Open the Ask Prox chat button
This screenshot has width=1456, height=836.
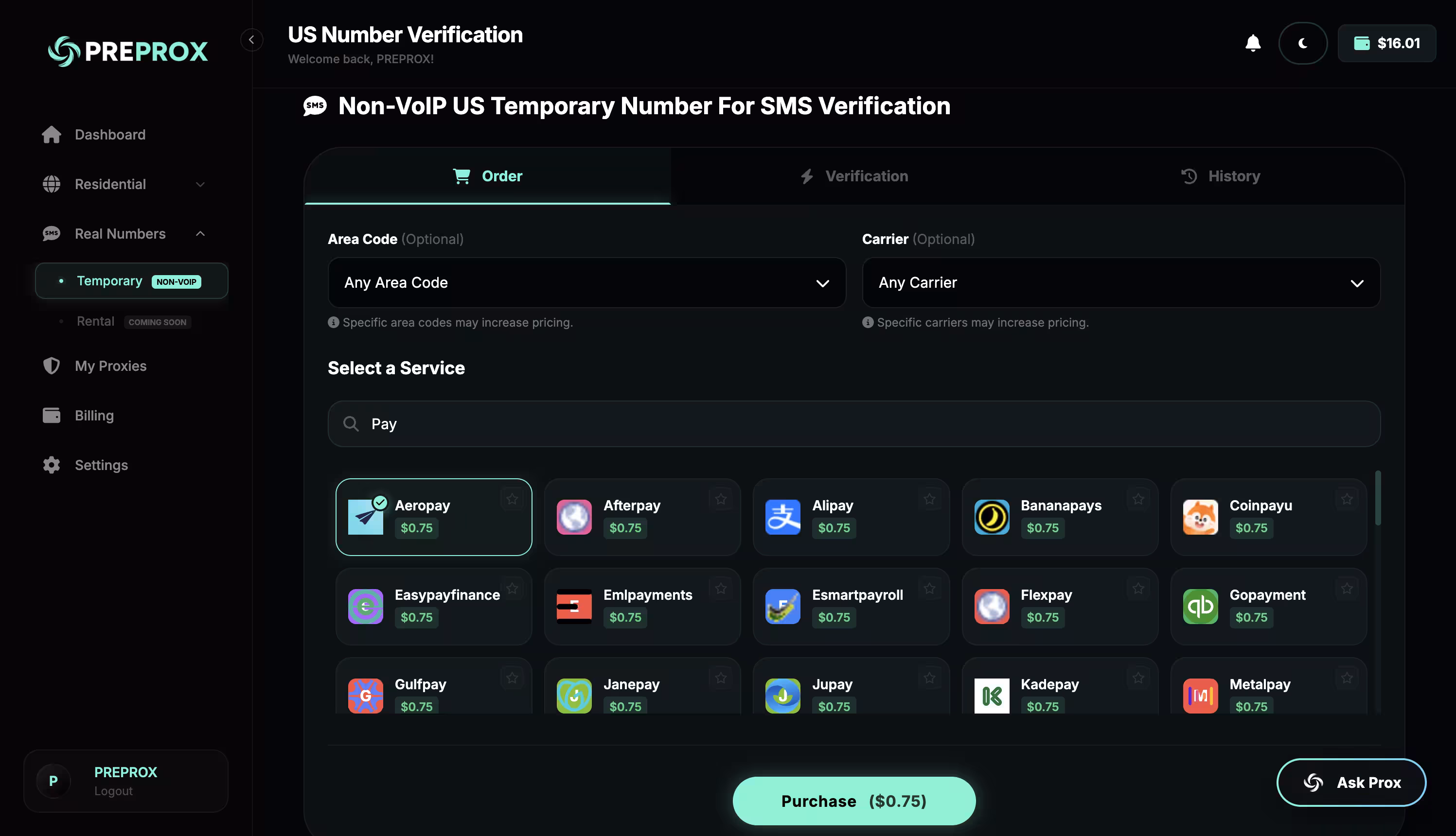point(1351,782)
